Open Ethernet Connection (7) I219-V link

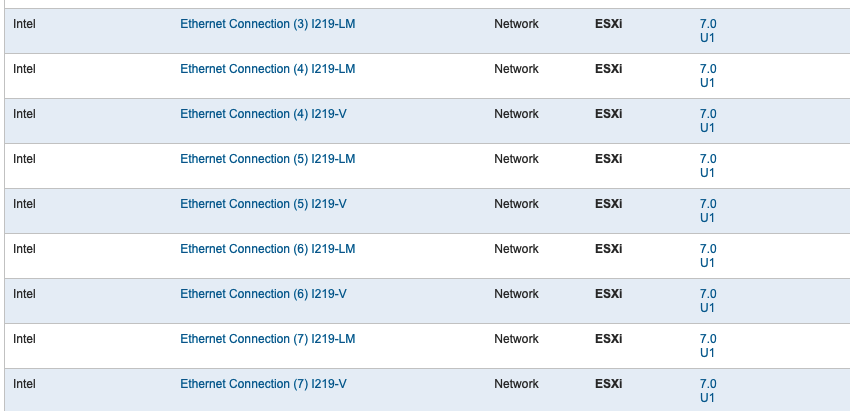(x=263, y=384)
